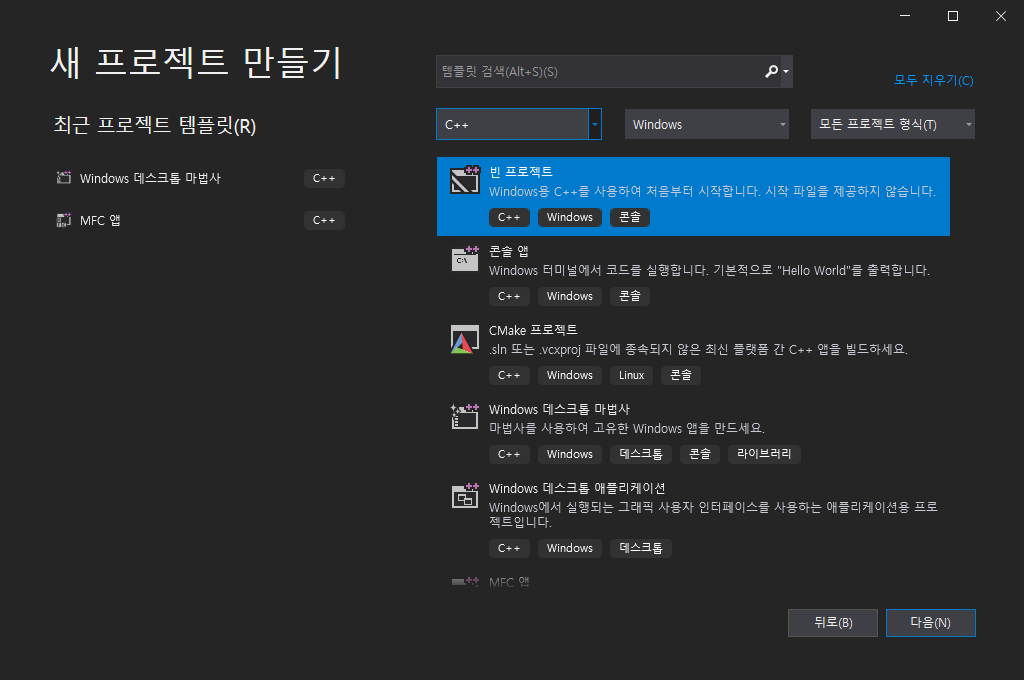The height and width of the screenshot is (680, 1024).
Task: Click the recent MFC 앱 icon
Action: (x=63, y=220)
